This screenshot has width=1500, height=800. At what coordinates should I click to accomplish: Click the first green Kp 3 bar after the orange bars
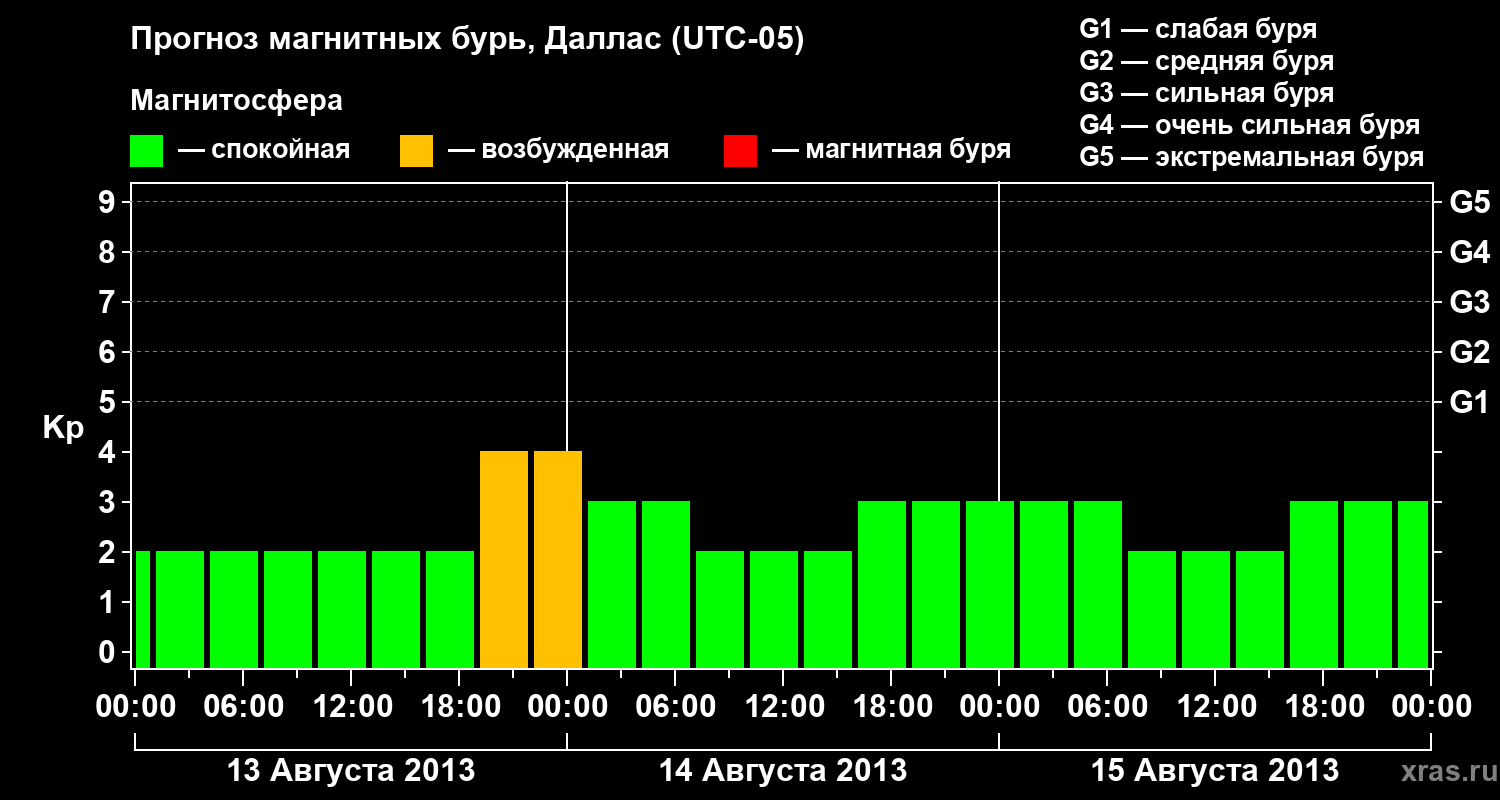pos(612,584)
